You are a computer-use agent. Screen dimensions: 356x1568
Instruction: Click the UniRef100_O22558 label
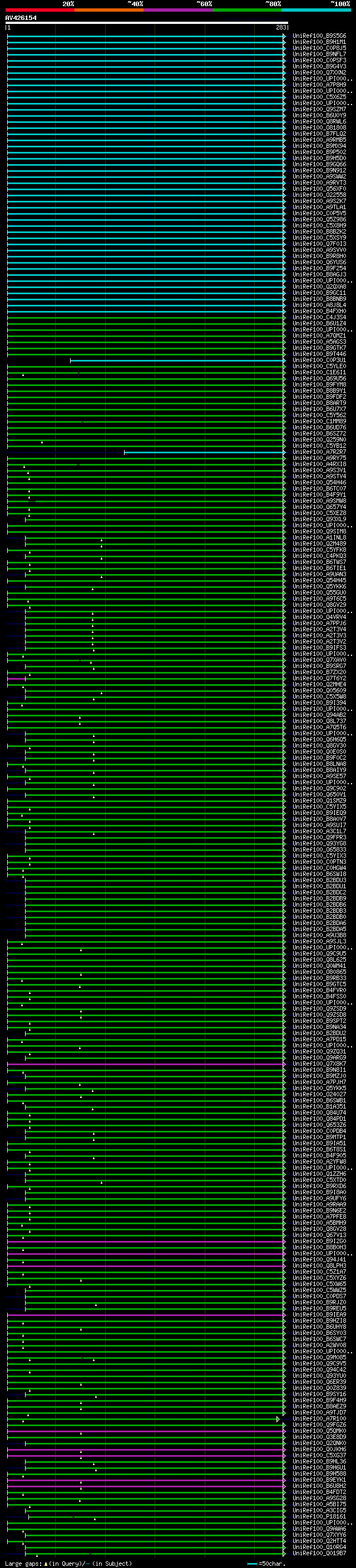pos(319,195)
